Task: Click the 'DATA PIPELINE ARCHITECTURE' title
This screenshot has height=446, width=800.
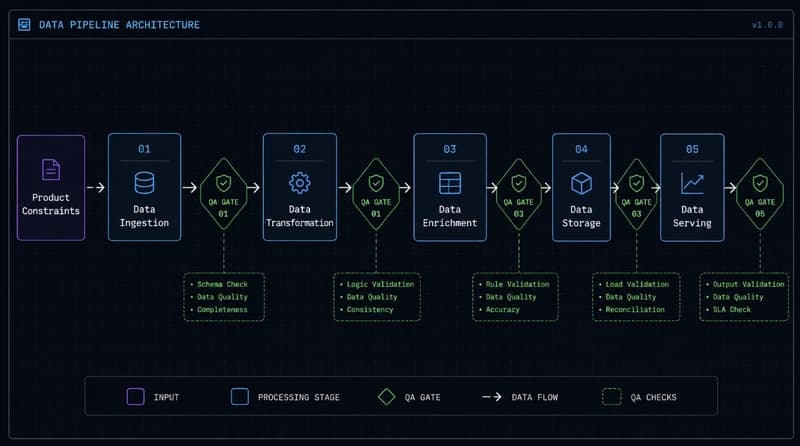Action: coord(119,24)
